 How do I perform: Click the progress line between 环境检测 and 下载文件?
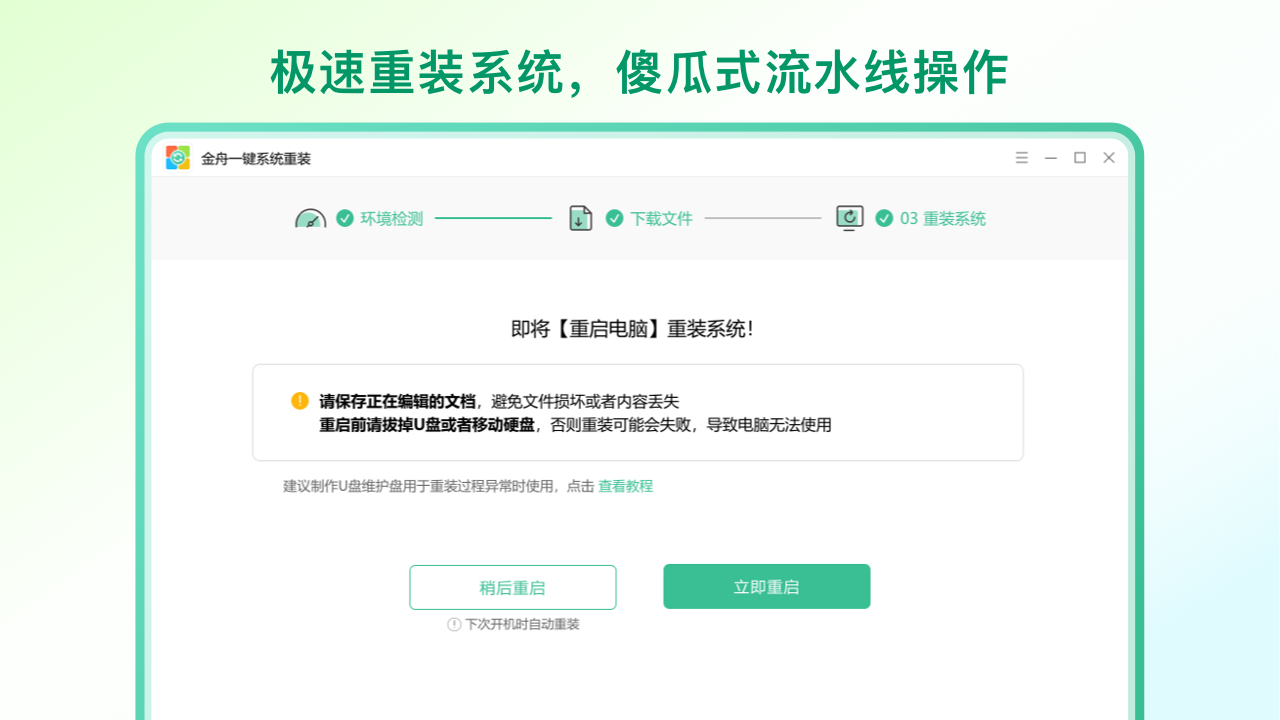point(492,218)
